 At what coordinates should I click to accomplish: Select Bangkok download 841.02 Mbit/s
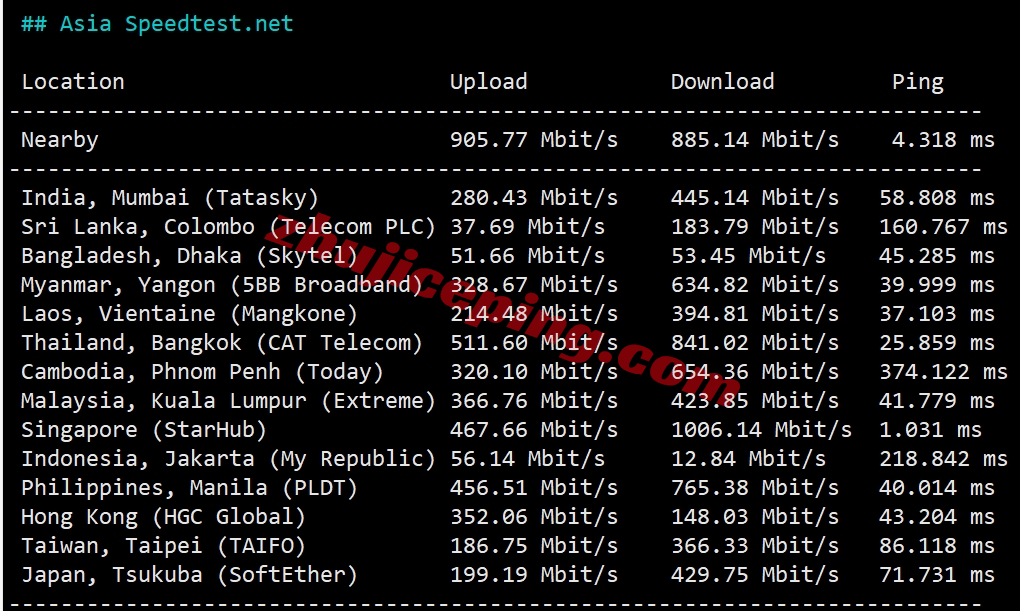click(755, 343)
